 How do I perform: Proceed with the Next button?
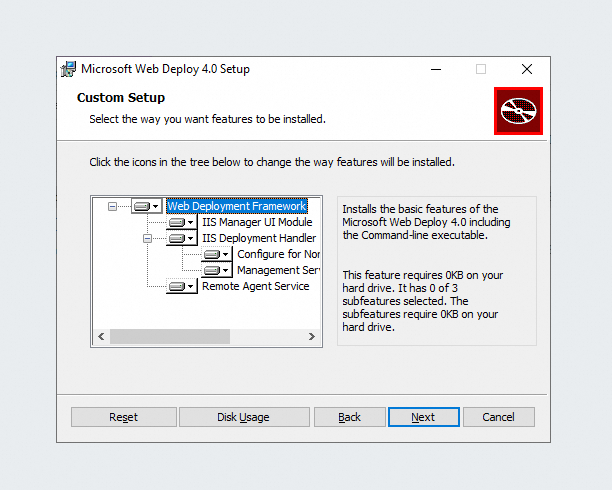(x=424, y=417)
